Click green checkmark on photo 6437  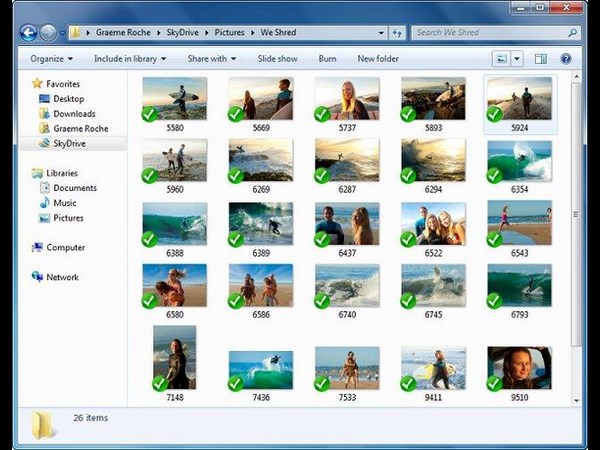coord(322,239)
